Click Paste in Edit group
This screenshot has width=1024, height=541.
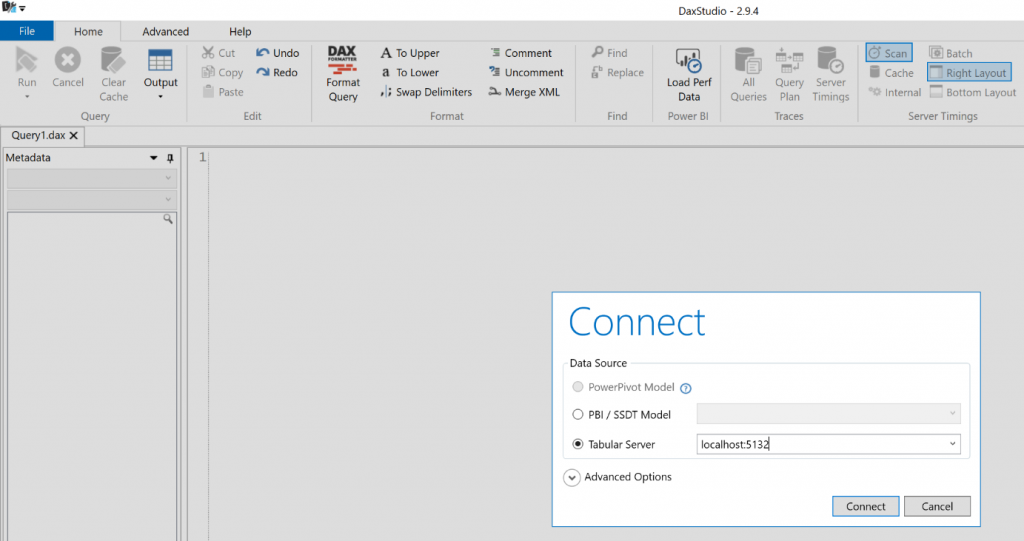point(223,92)
